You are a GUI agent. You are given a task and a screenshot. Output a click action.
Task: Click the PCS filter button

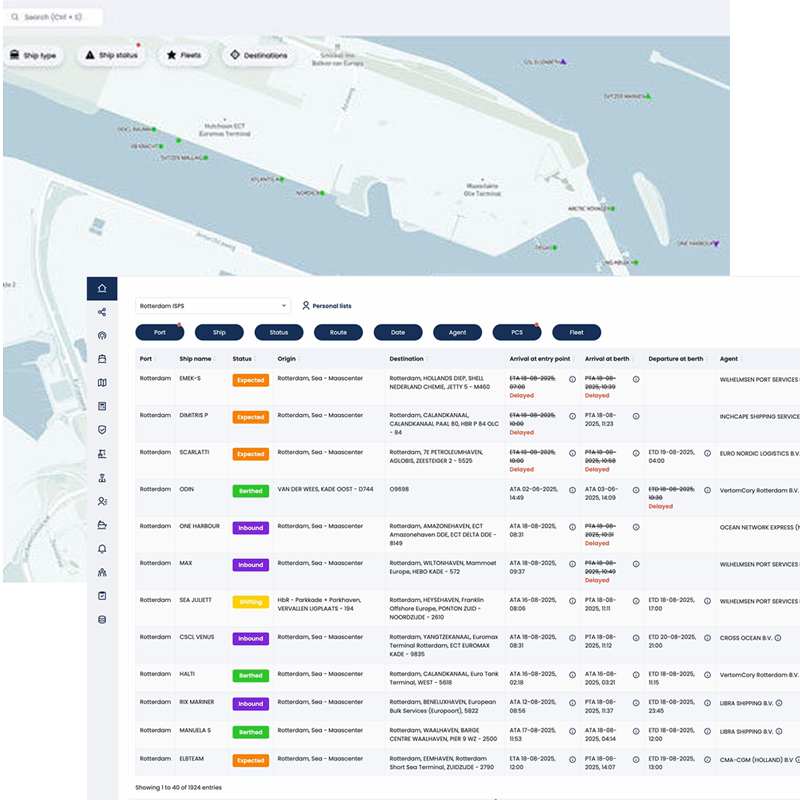click(516, 332)
